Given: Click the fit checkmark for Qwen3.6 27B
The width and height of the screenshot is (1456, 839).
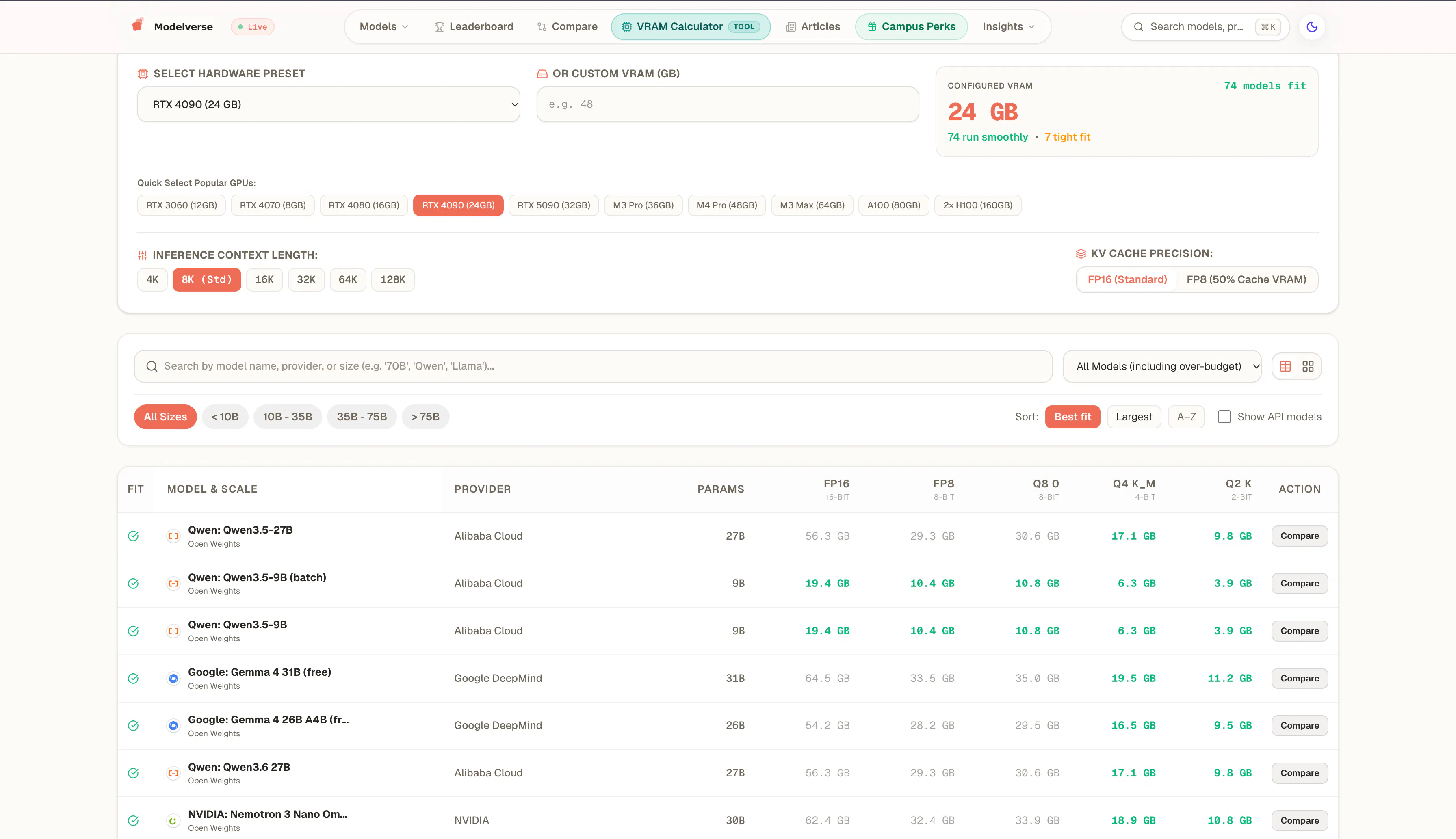Looking at the screenshot, I should (x=133, y=773).
